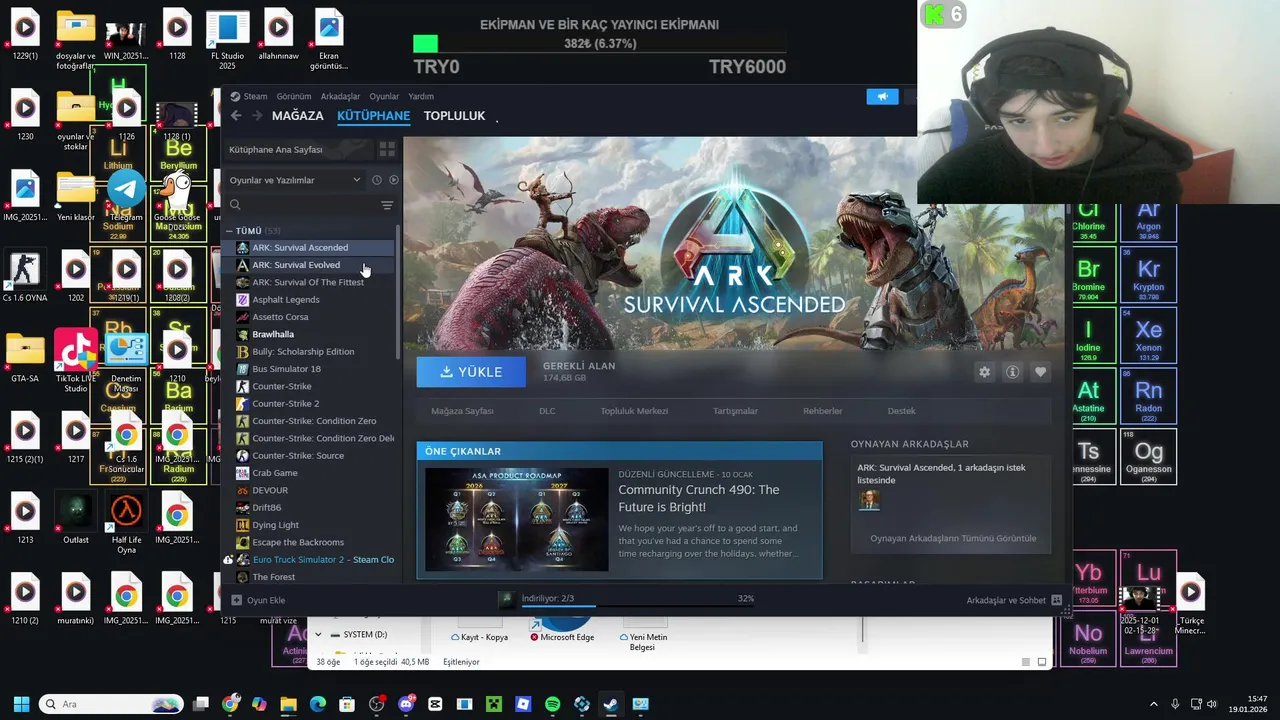Select Dying Light in library
The image size is (1280, 720).
coord(276,525)
